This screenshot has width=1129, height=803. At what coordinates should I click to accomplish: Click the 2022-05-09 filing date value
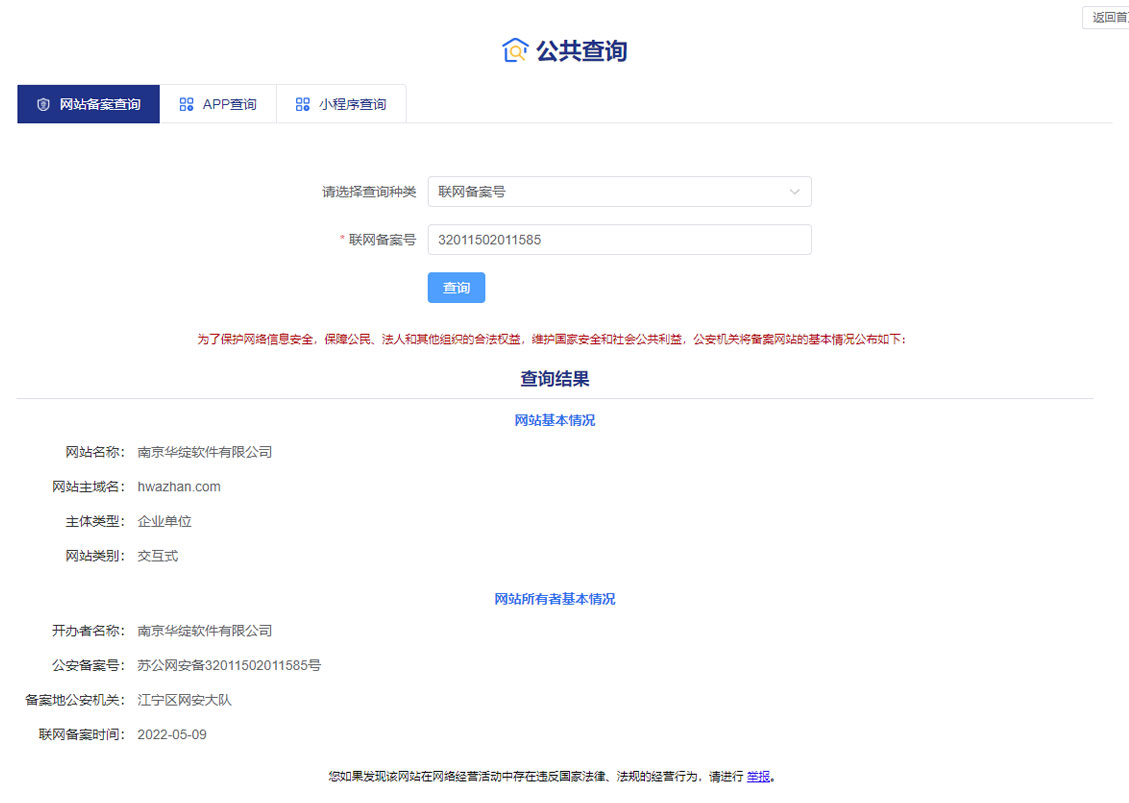tap(172, 735)
